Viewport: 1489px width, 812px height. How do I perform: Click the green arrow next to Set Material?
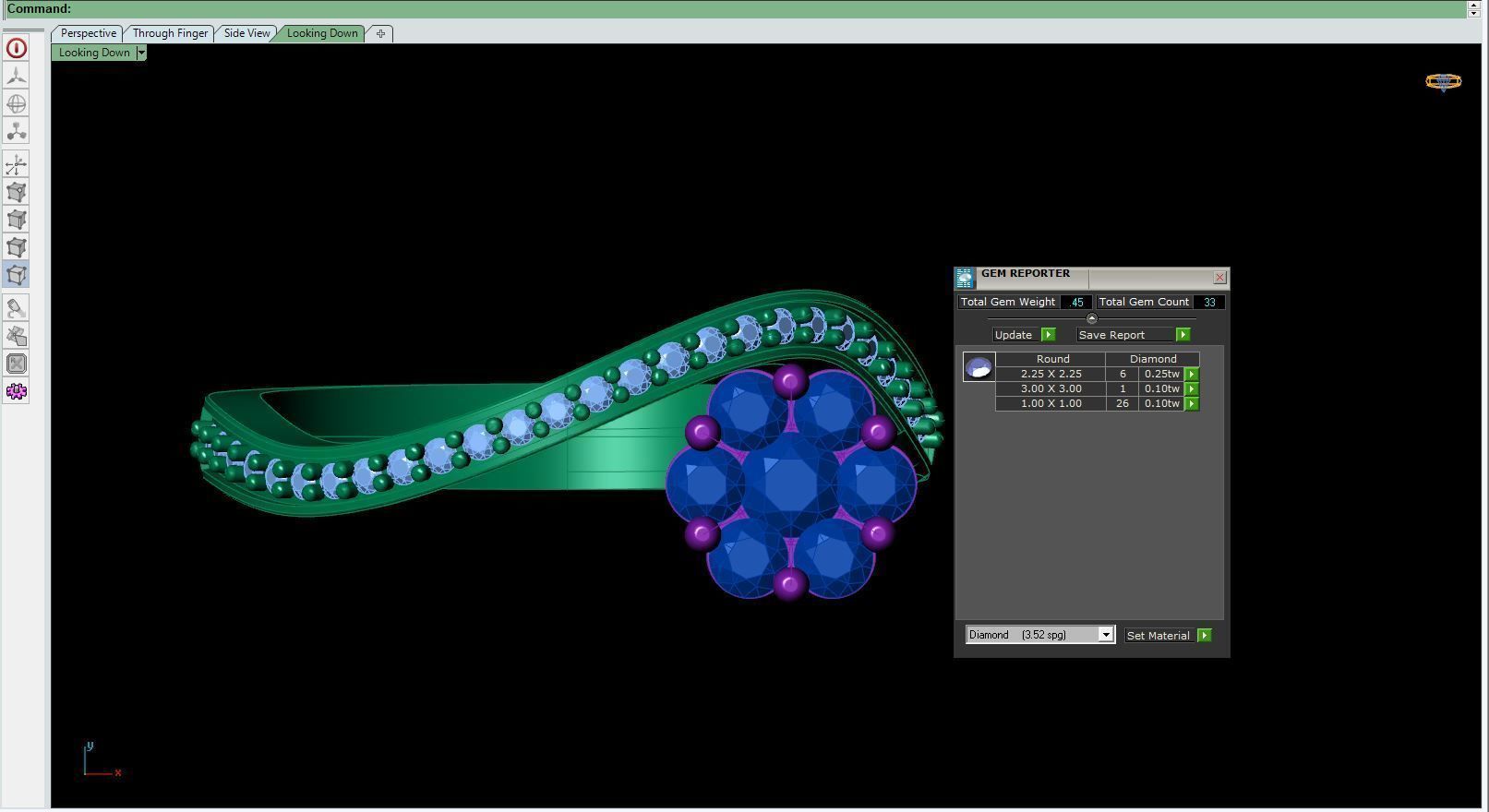pos(1204,636)
